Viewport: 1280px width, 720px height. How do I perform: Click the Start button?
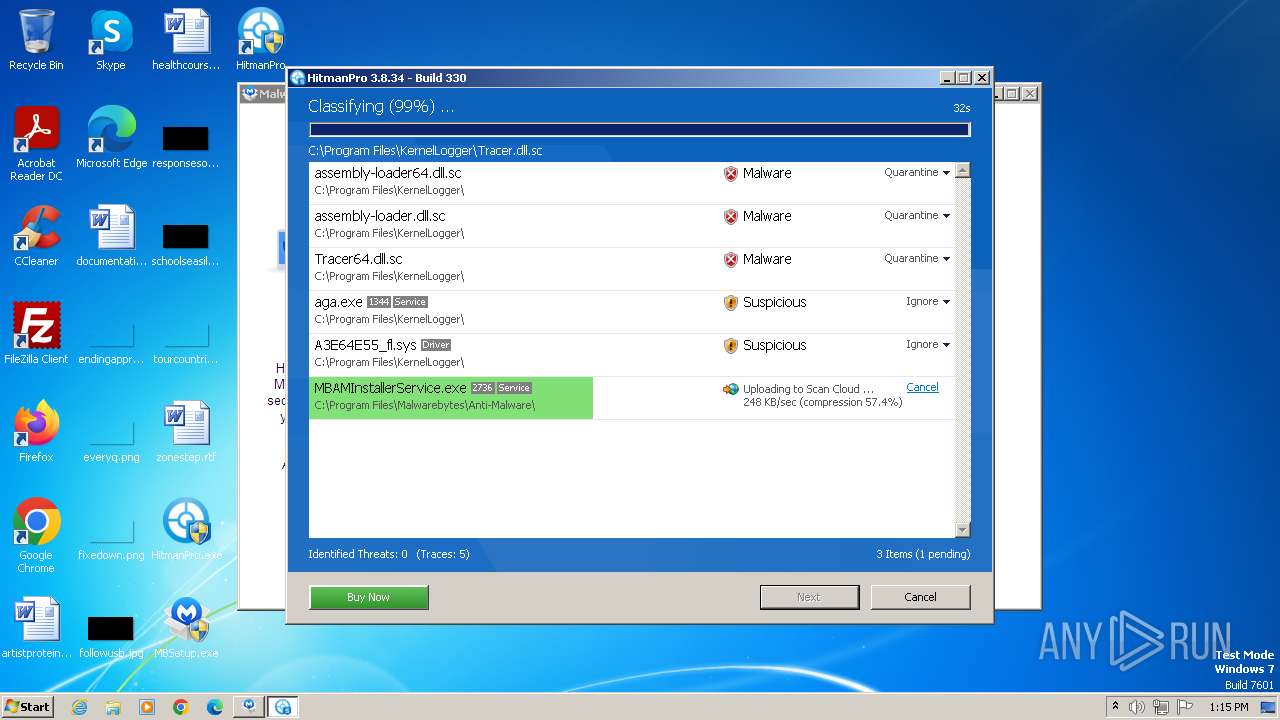[x=27, y=706]
